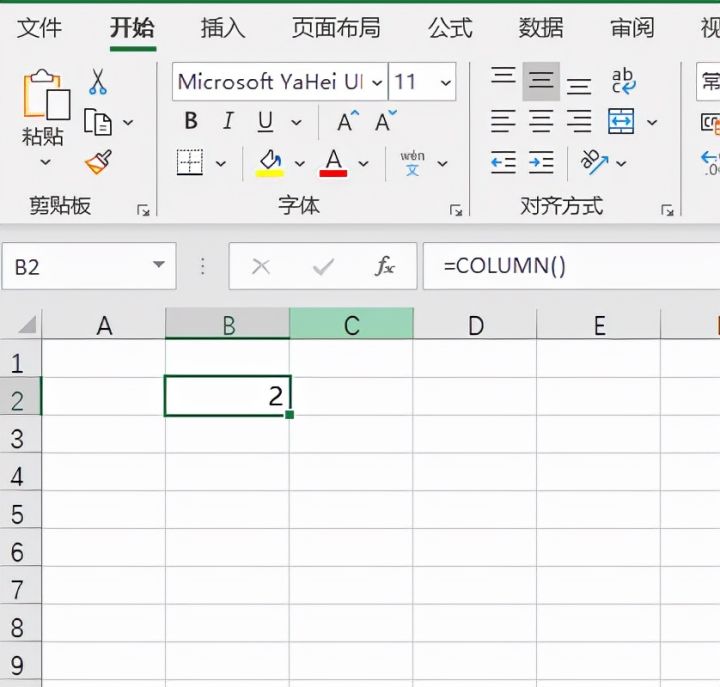This screenshot has width=720, height=687.
Task: Expand font color dropdown arrow
Action: (x=363, y=163)
